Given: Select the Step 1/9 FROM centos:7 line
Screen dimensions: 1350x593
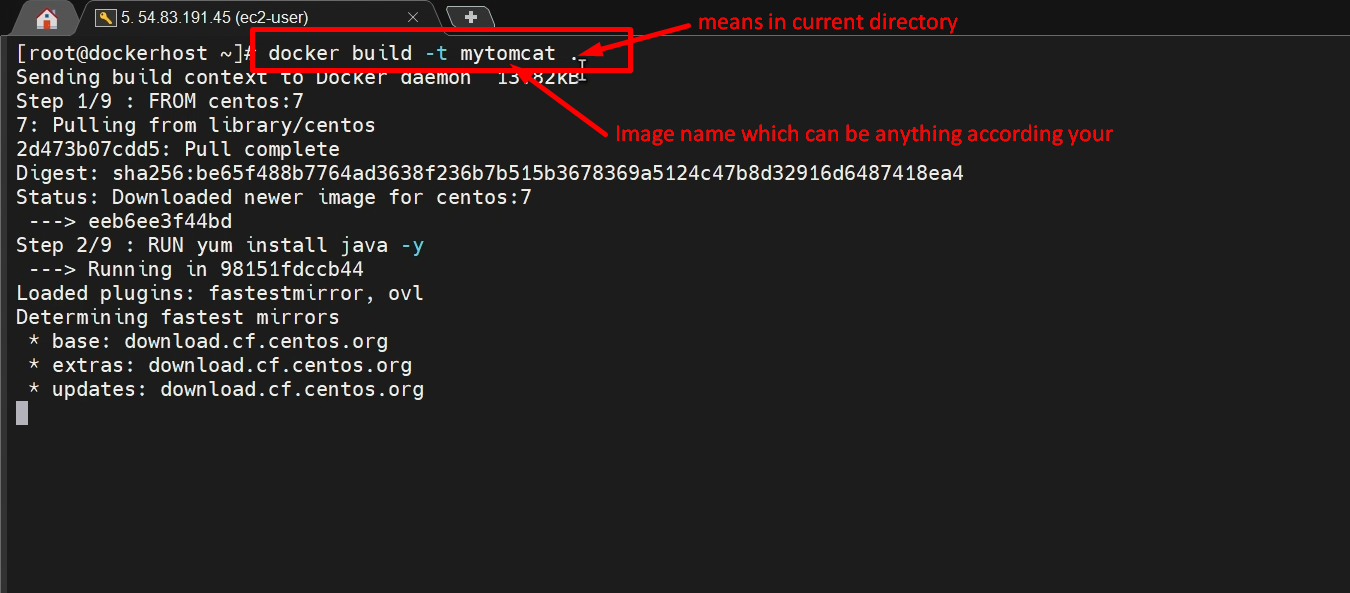Looking at the screenshot, I should (x=160, y=101).
